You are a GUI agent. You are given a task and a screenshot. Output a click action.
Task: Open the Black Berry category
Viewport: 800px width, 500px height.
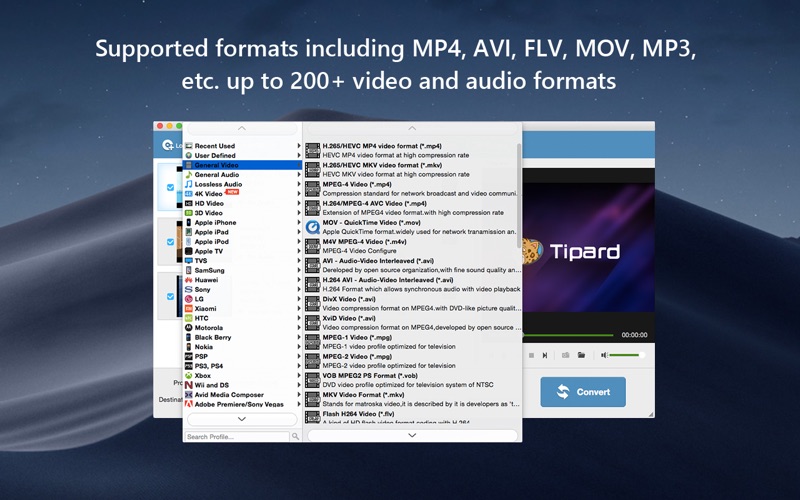tap(242, 337)
